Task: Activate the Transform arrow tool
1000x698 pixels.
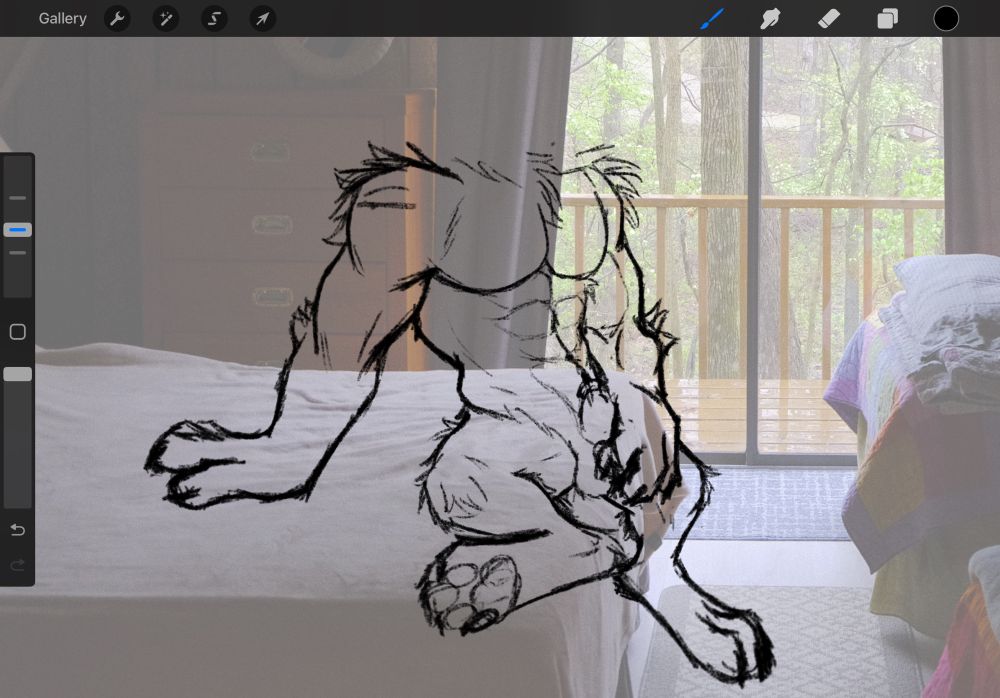Action: click(263, 19)
